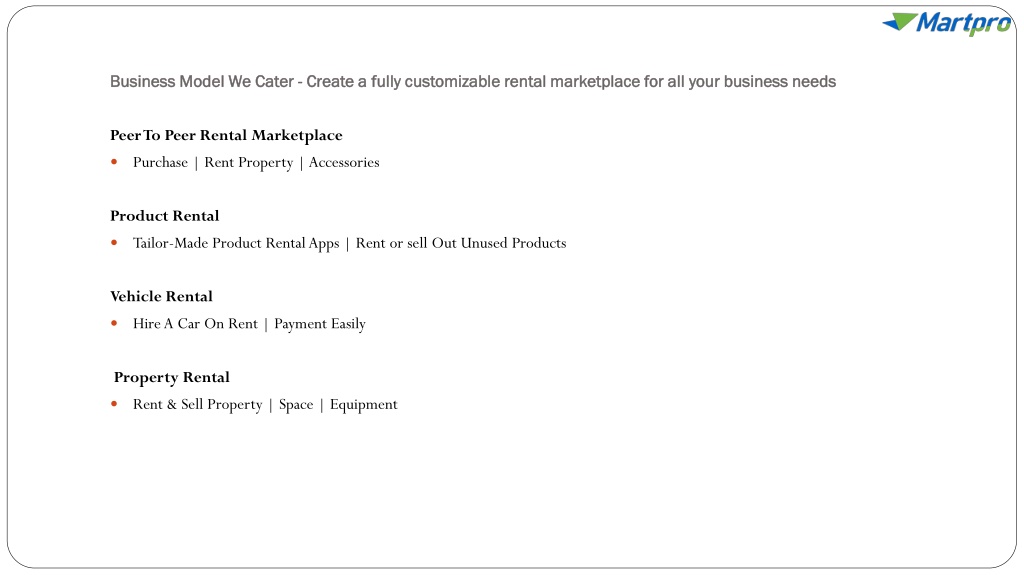Image resolution: width=1024 pixels, height=576 pixels.
Task: Click the red bullet beside Hire A Car
Action: [x=114, y=323]
